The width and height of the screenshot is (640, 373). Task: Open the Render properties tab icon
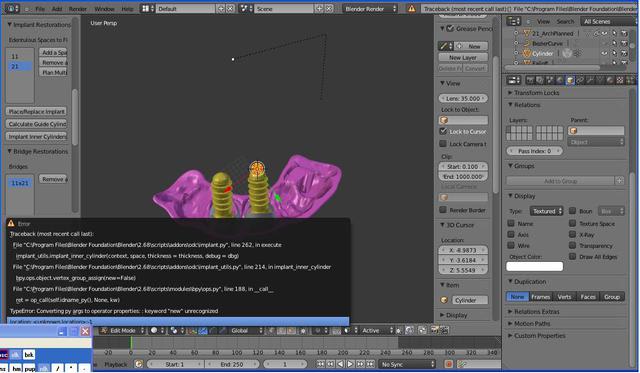click(x=530, y=80)
